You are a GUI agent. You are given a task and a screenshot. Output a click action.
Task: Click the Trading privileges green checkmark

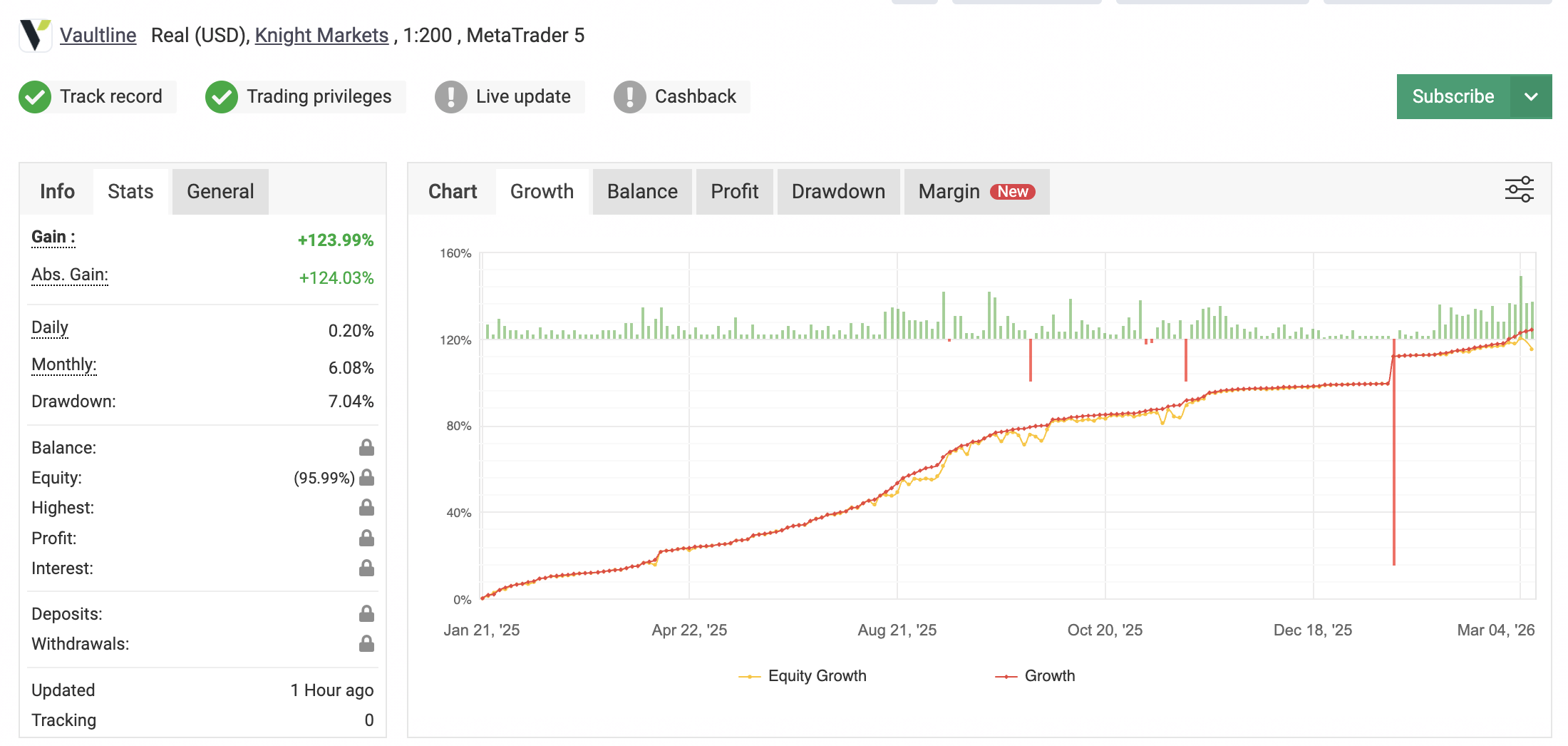[222, 97]
